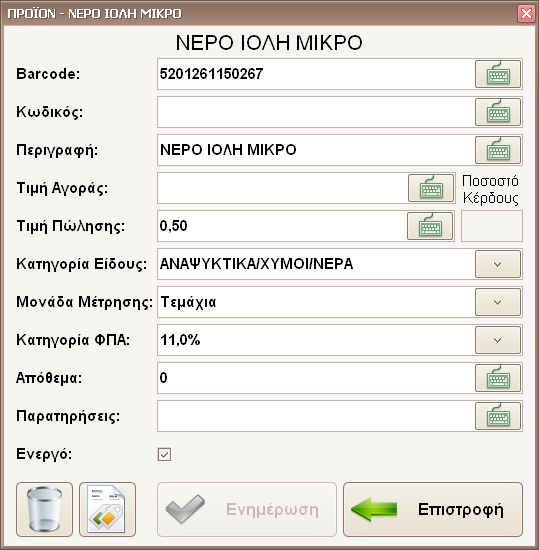Screen dimensions: 539x550
Task: Click into the Περιγραφή field with ΝΕΡΟ ΙΟΛΗ ΜΙΚΡΟ
Action: tap(316, 150)
